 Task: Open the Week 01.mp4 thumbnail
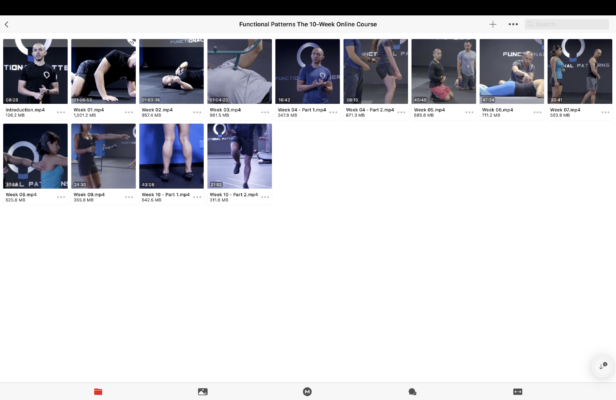click(103, 71)
